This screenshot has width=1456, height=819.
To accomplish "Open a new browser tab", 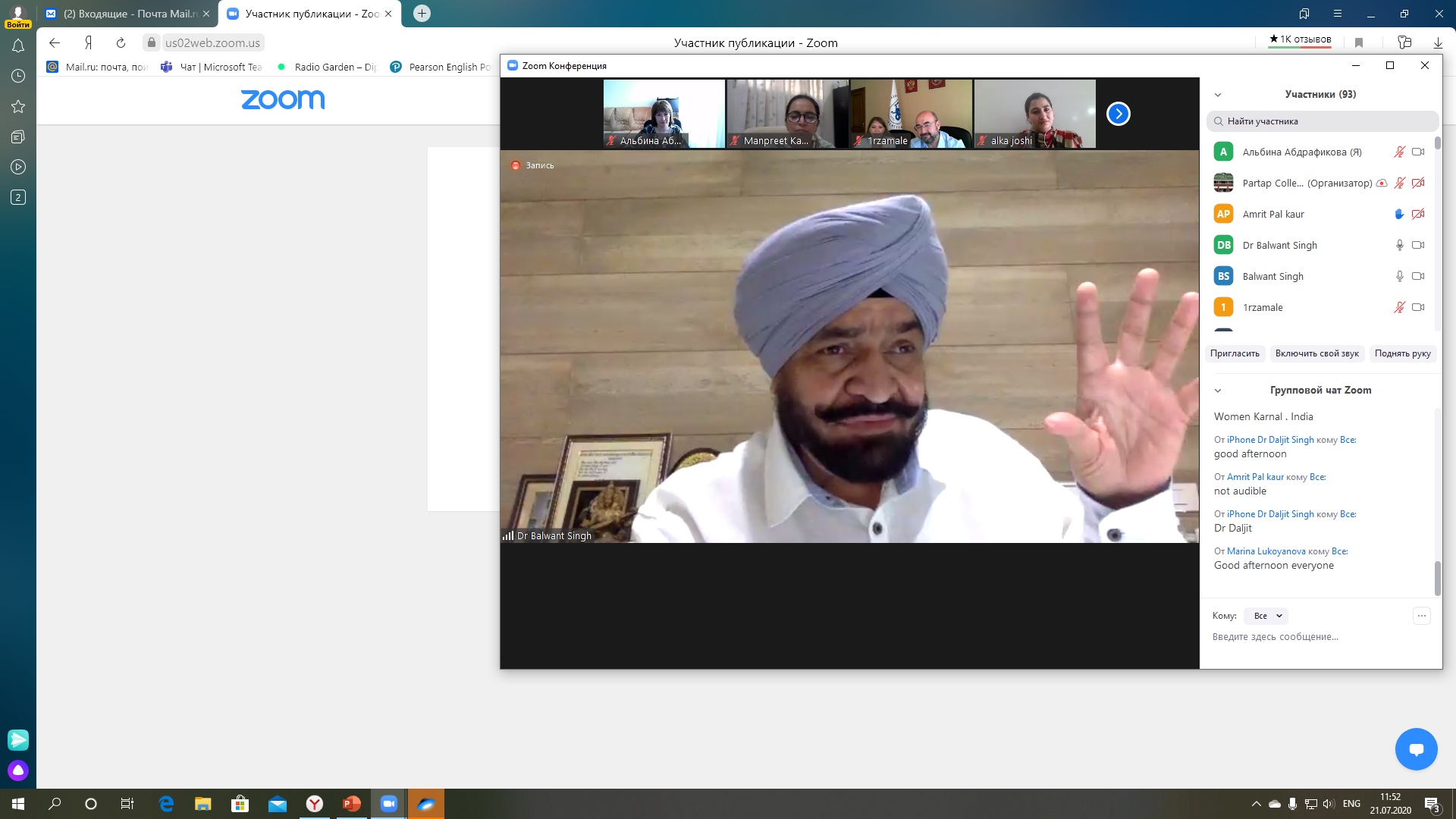I will (x=422, y=14).
